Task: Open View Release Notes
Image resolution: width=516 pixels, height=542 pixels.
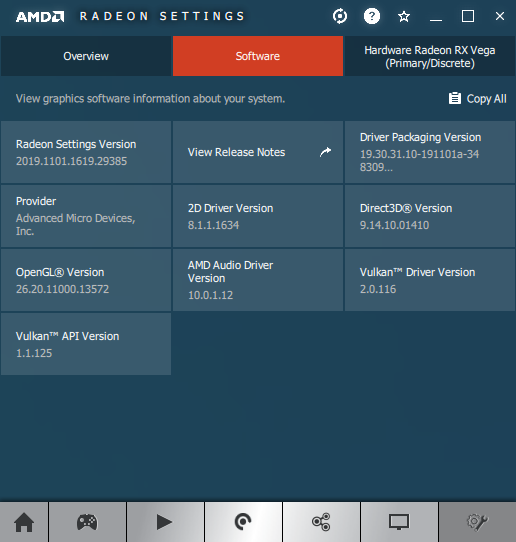Action: pyautogui.click(x=258, y=152)
